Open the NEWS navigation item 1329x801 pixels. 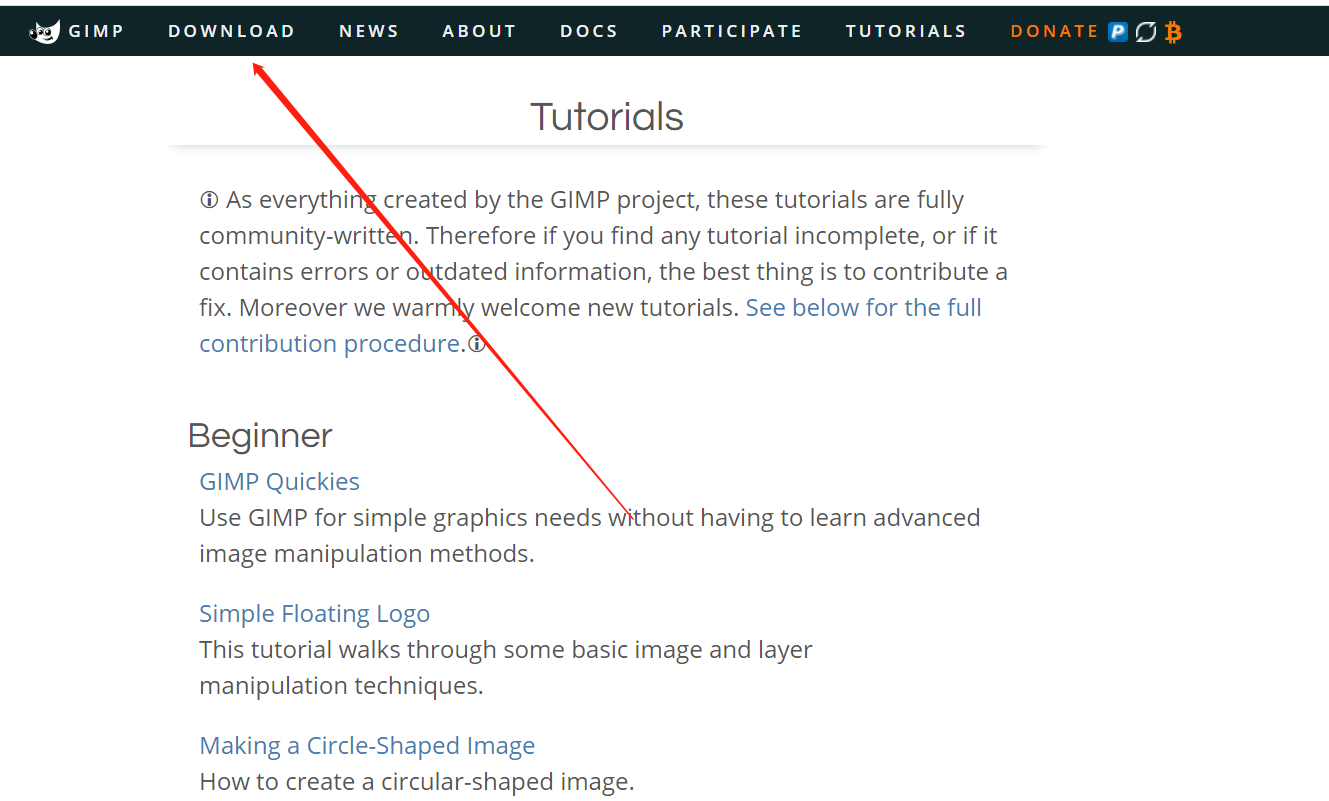(369, 31)
